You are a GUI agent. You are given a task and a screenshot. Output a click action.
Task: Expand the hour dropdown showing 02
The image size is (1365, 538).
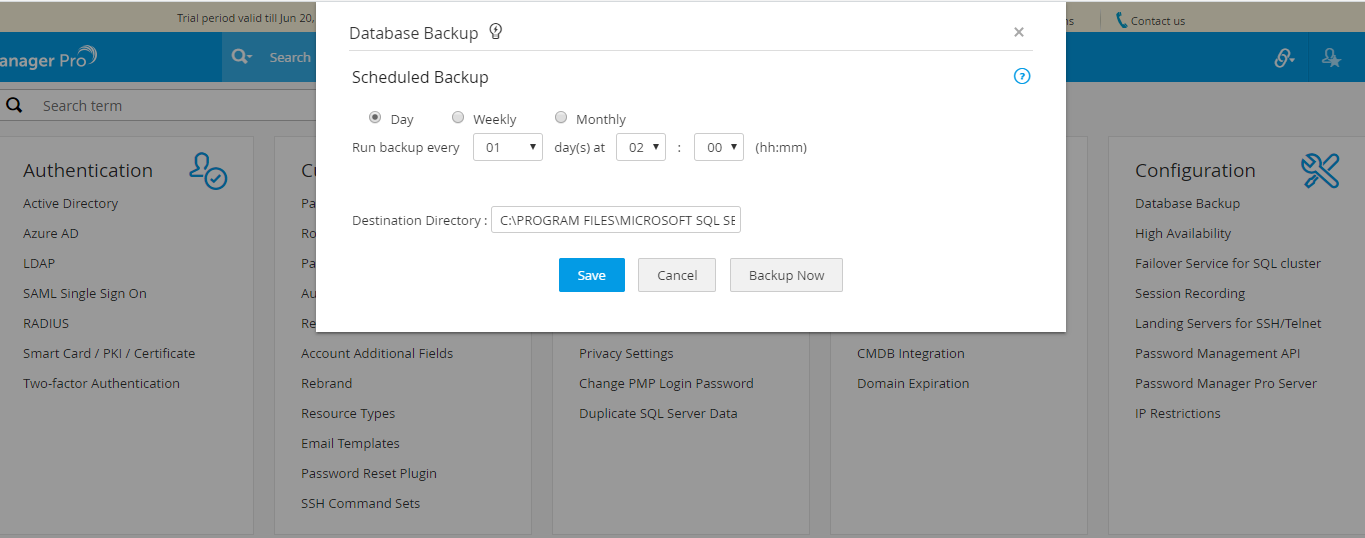641,147
